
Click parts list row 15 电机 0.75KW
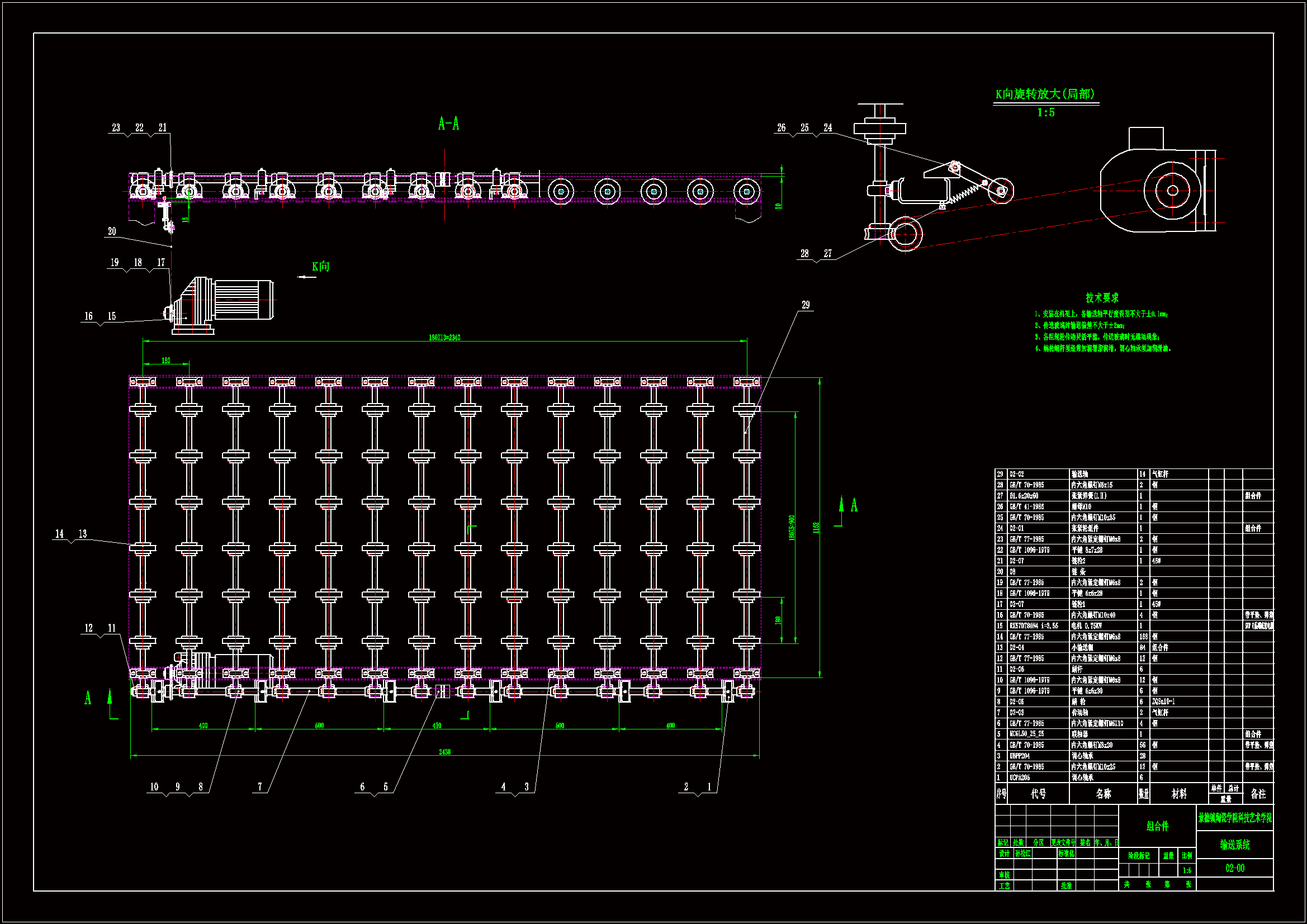pos(1086,626)
